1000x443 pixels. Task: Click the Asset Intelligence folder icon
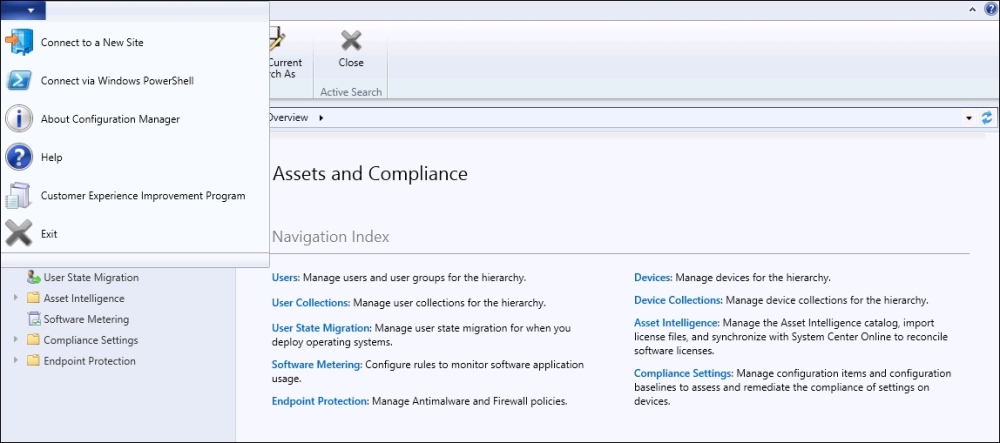click(x=33, y=298)
